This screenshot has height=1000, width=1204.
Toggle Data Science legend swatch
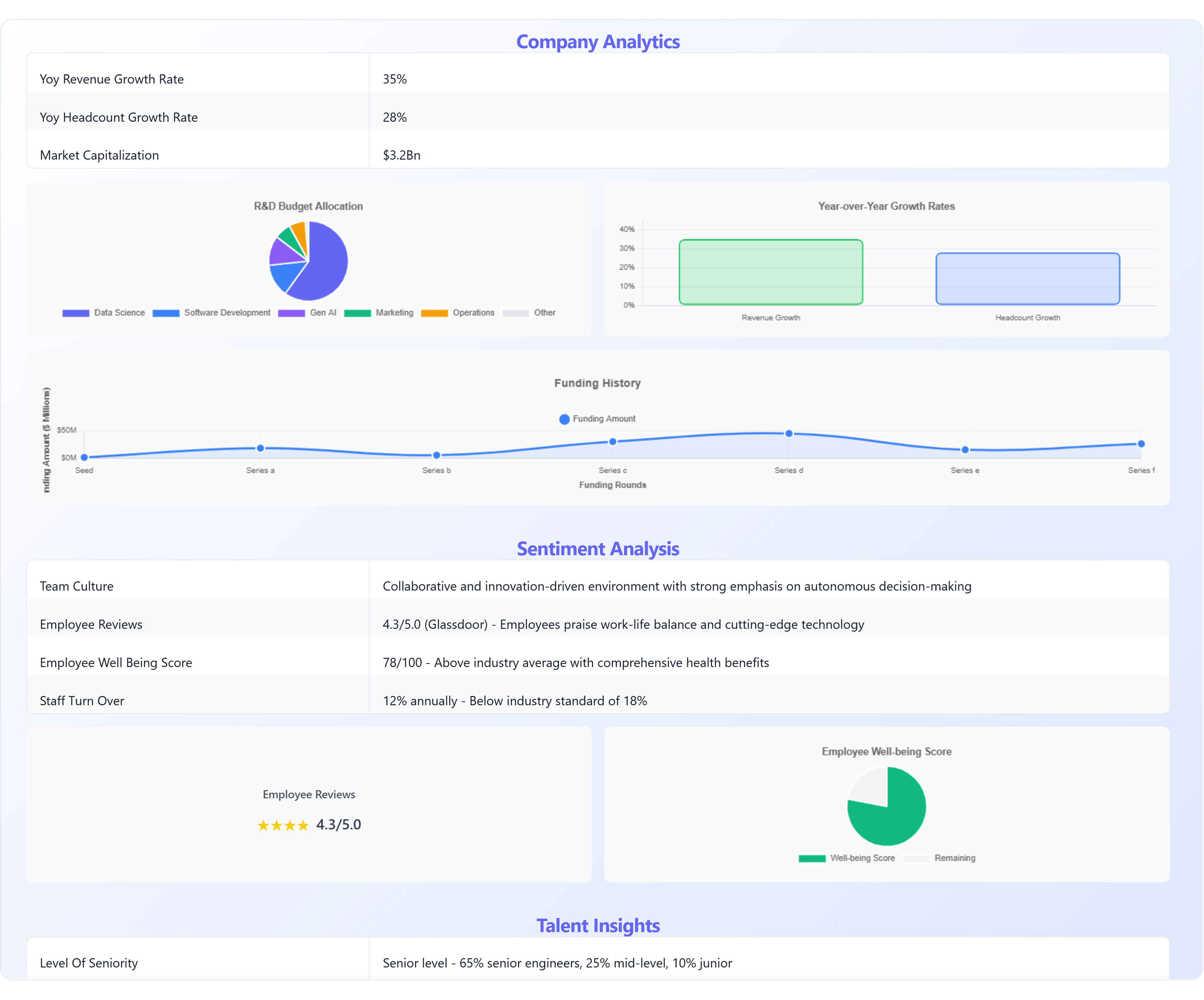[x=76, y=313]
